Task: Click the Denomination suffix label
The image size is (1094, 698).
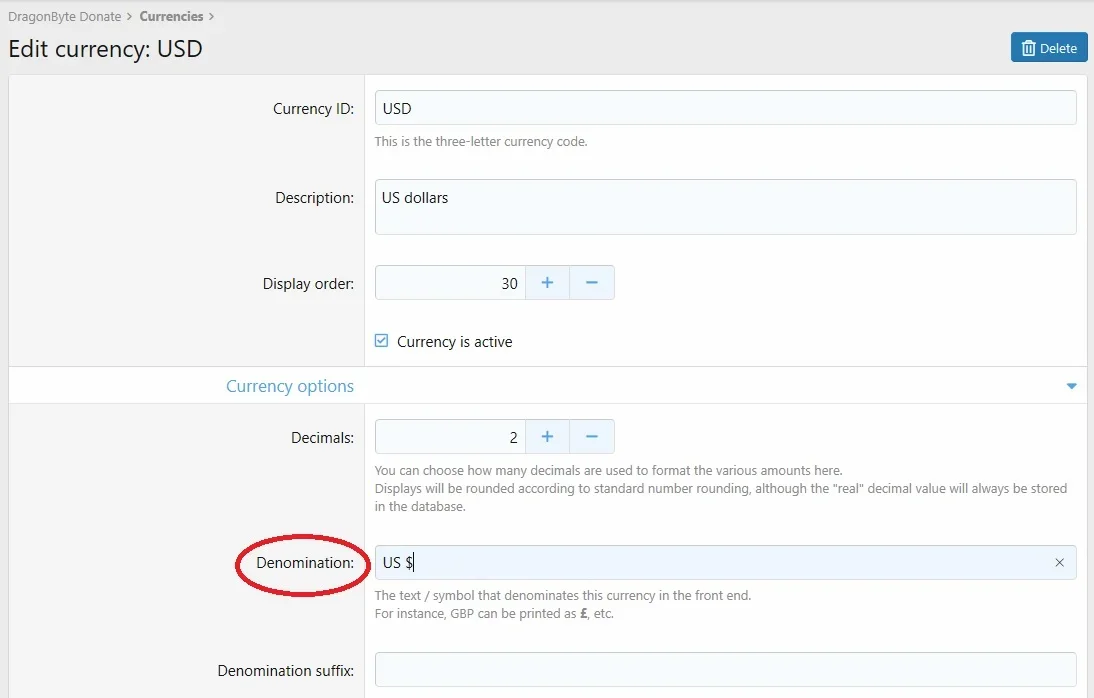Action: pyautogui.click(x=285, y=671)
